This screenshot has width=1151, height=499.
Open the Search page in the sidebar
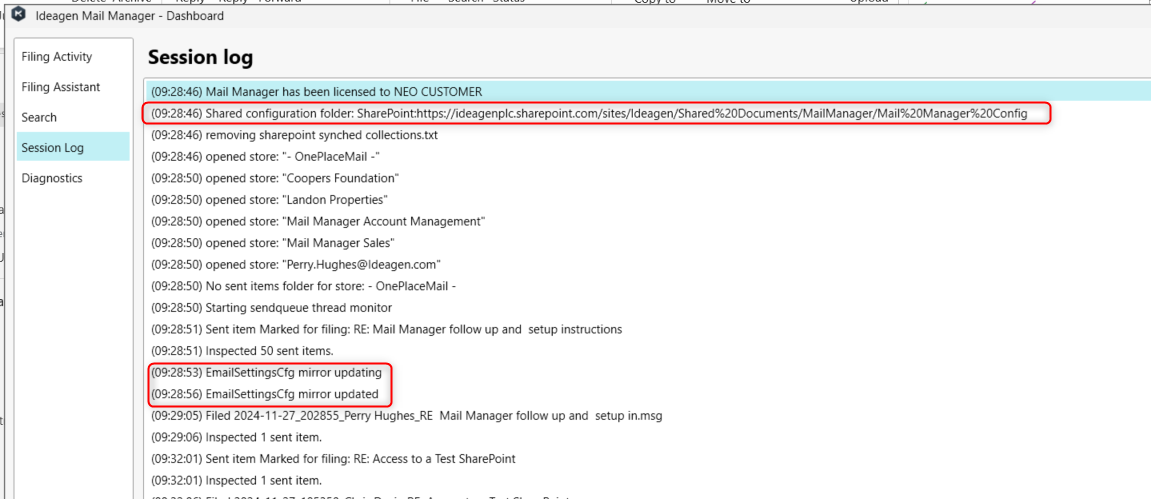point(39,117)
